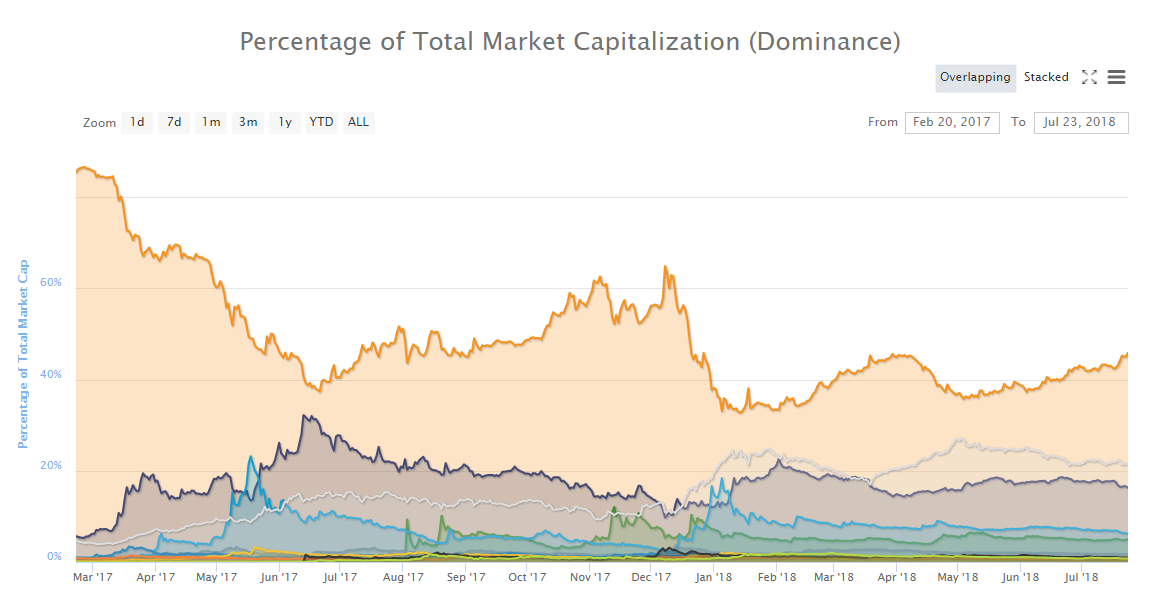Show ALL time zoom range
The image size is (1154, 603).
(x=358, y=122)
